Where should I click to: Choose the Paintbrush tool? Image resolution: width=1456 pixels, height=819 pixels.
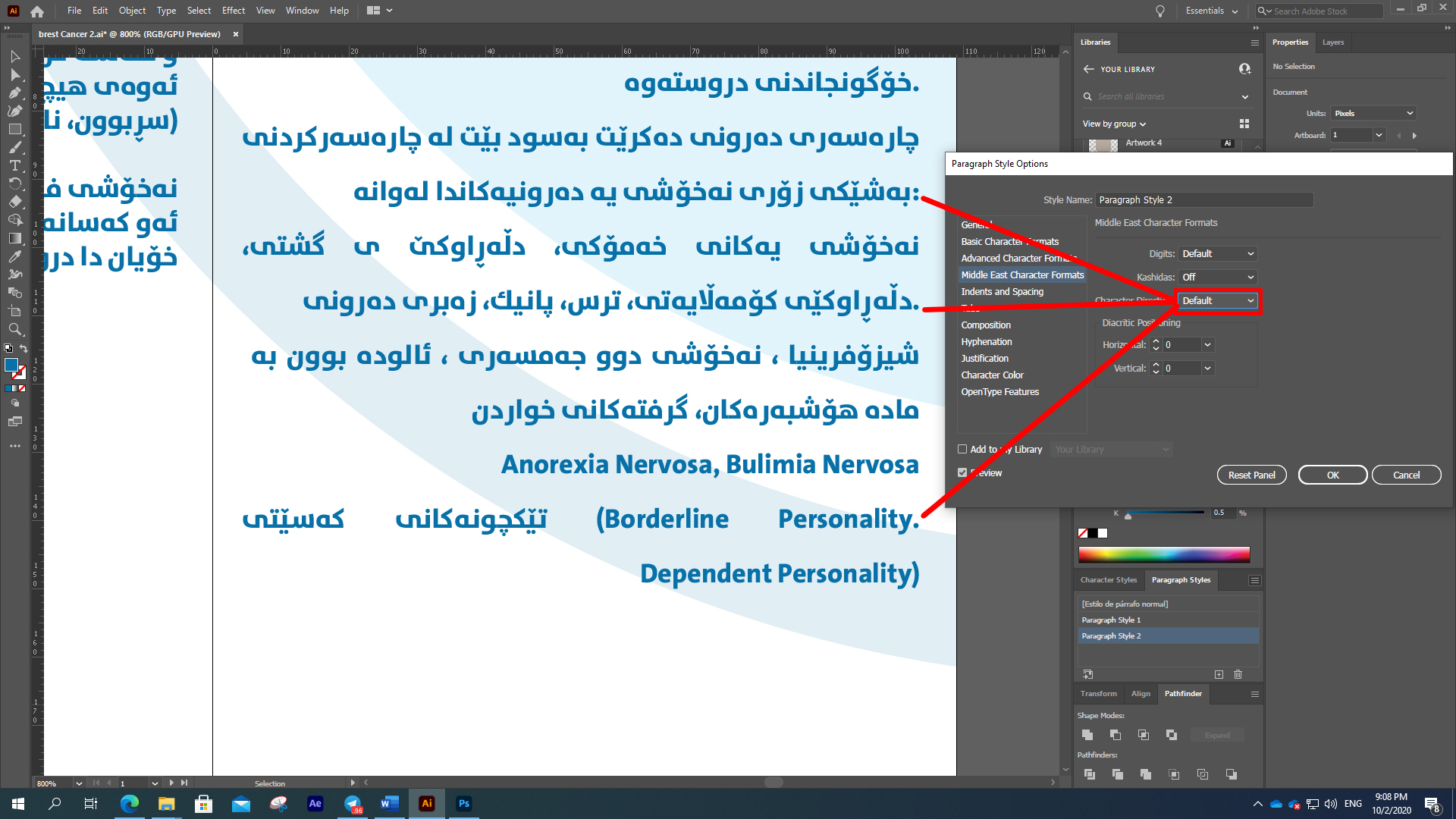click(15, 147)
